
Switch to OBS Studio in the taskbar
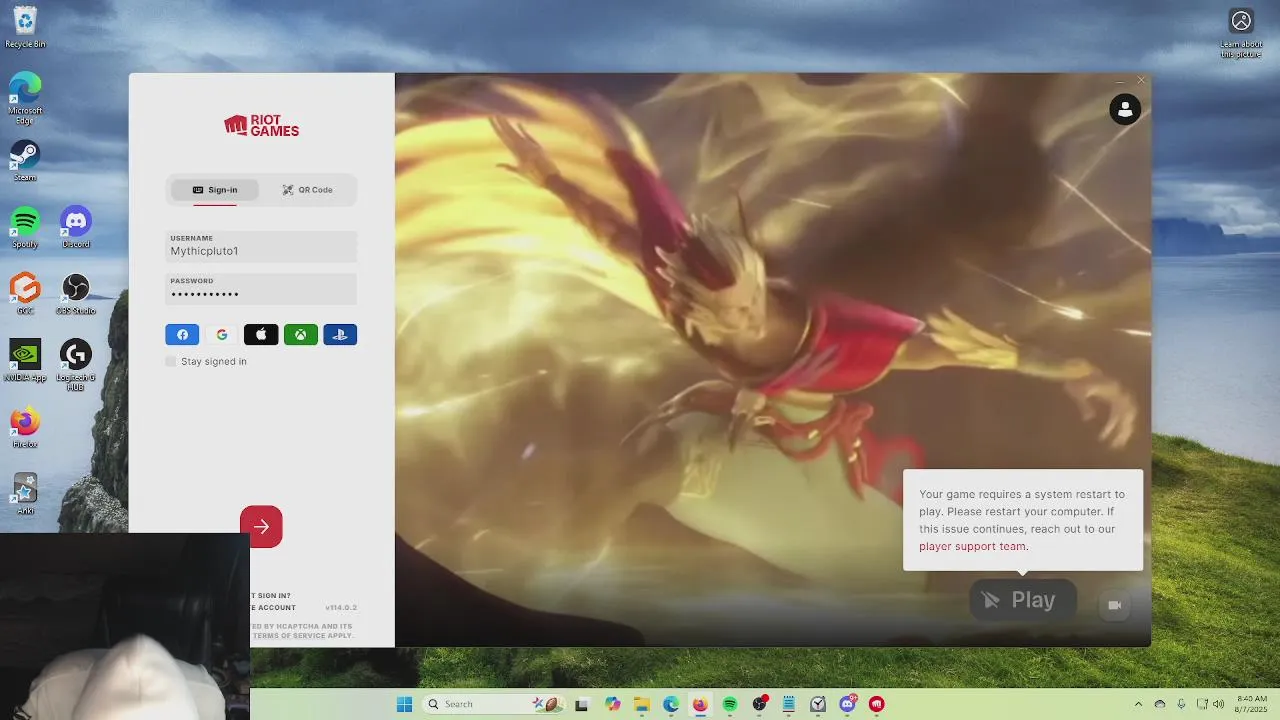click(759, 704)
